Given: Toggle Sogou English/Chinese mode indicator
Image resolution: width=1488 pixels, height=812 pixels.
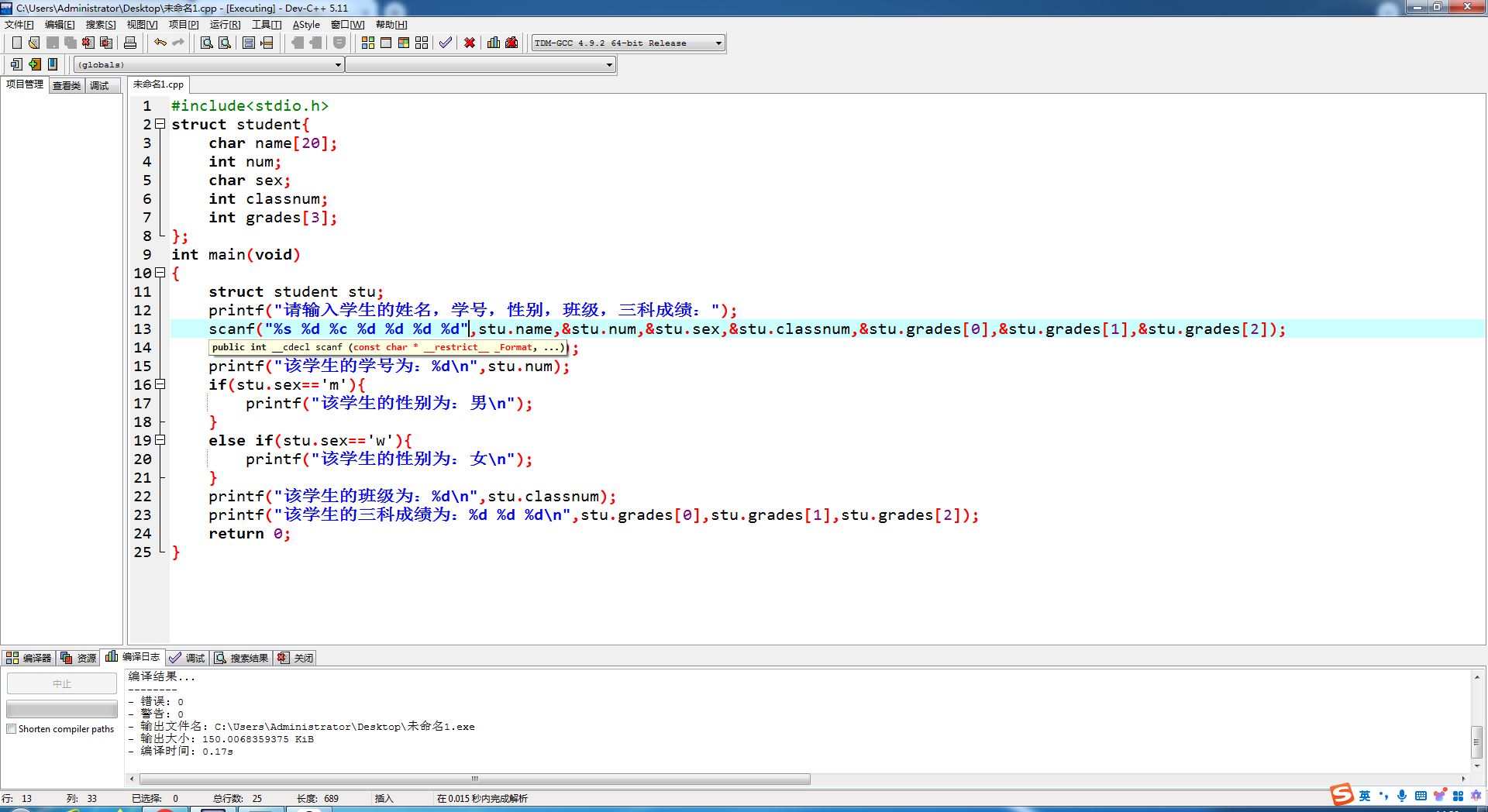Looking at the screenshot, I should (1365, 796).
